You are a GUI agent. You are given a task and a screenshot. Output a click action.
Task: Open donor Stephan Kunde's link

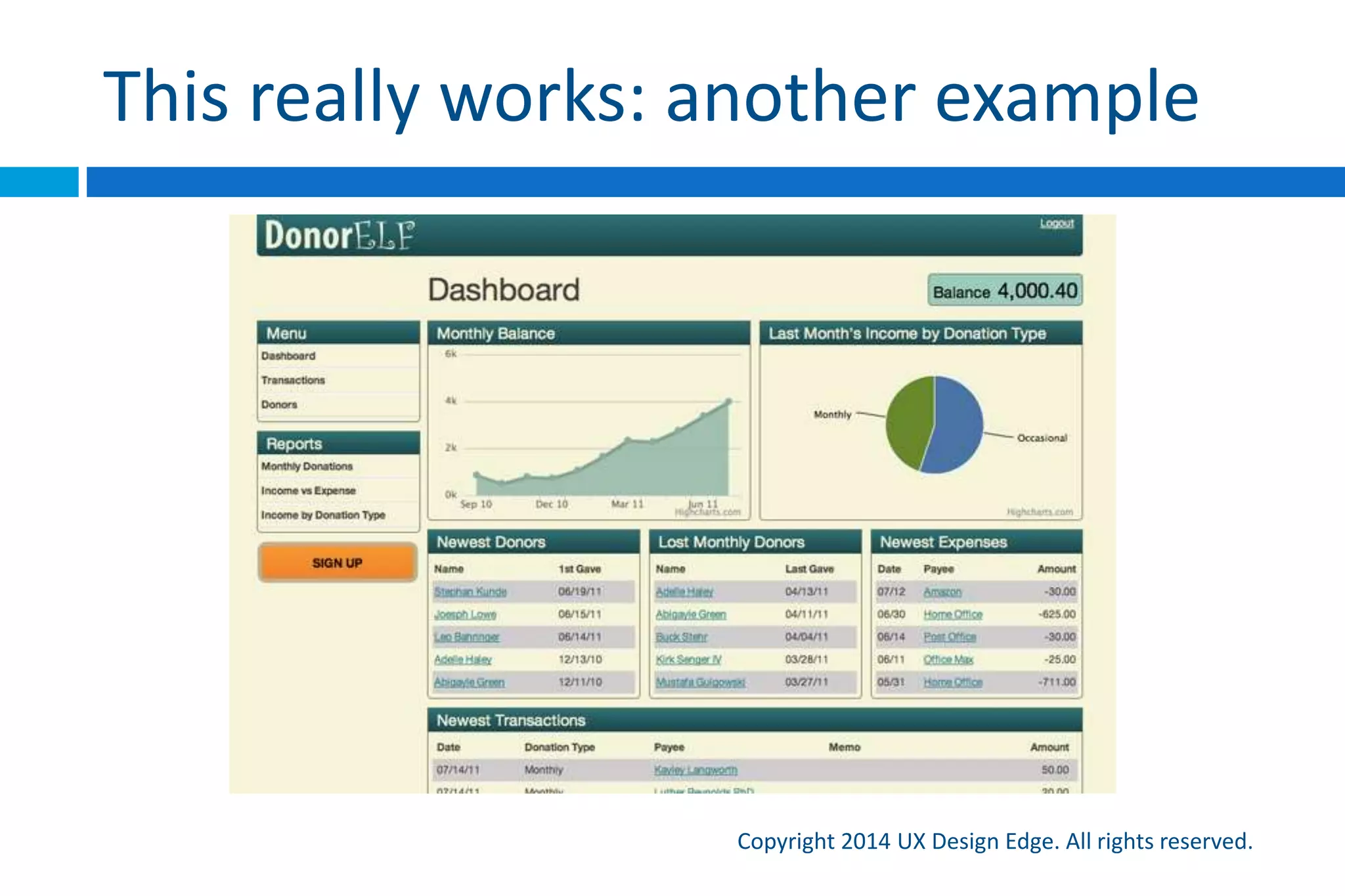[470, 591]
